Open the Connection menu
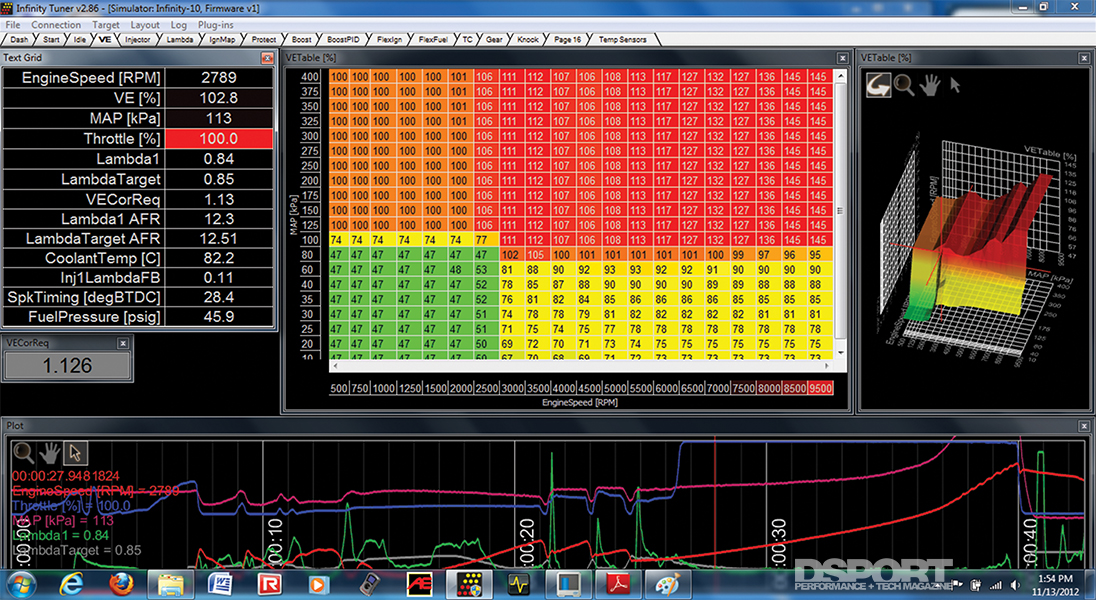This screenshot has width=1096, height=600. pyautogui.click(x=56, y=25)
